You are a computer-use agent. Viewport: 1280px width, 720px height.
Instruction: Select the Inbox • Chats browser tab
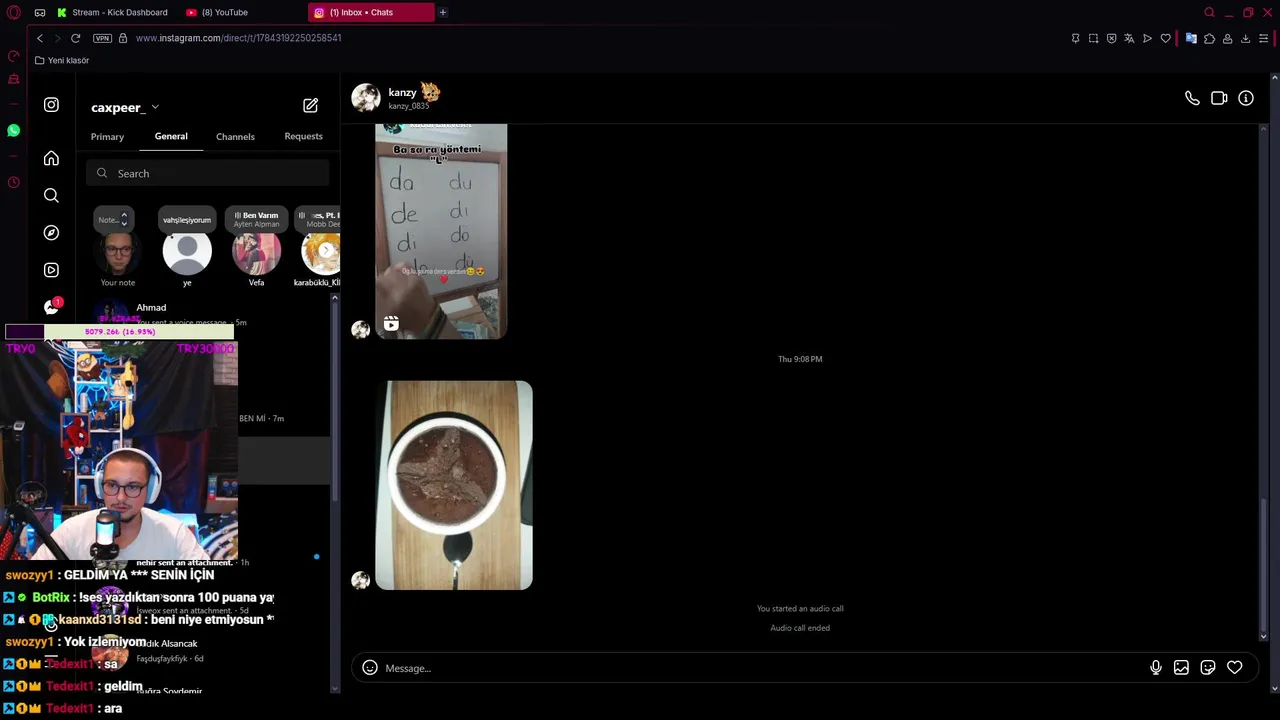pyautogui.click(x=371, y=12)
